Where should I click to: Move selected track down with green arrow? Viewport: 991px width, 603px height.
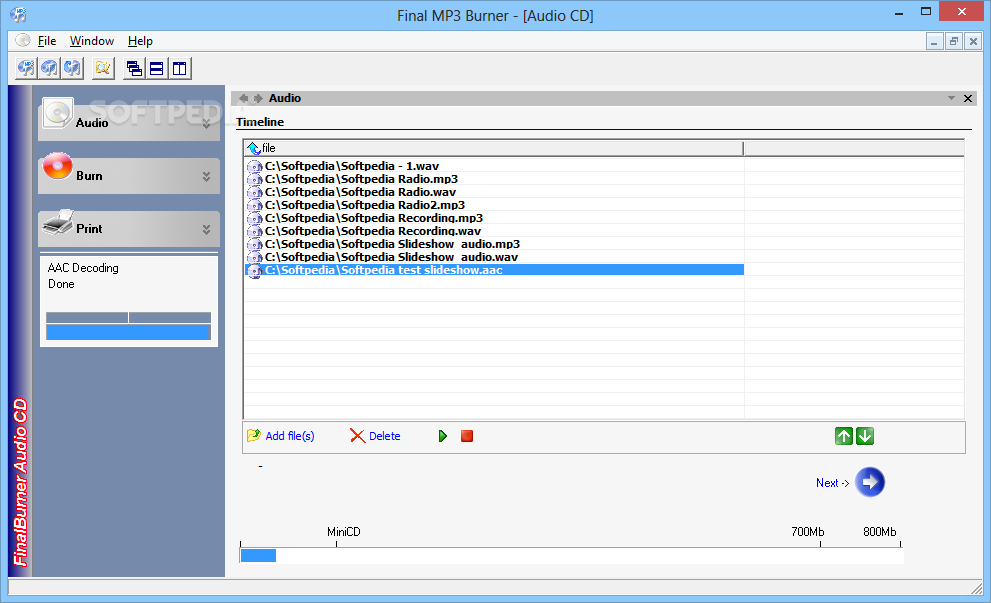865,436
